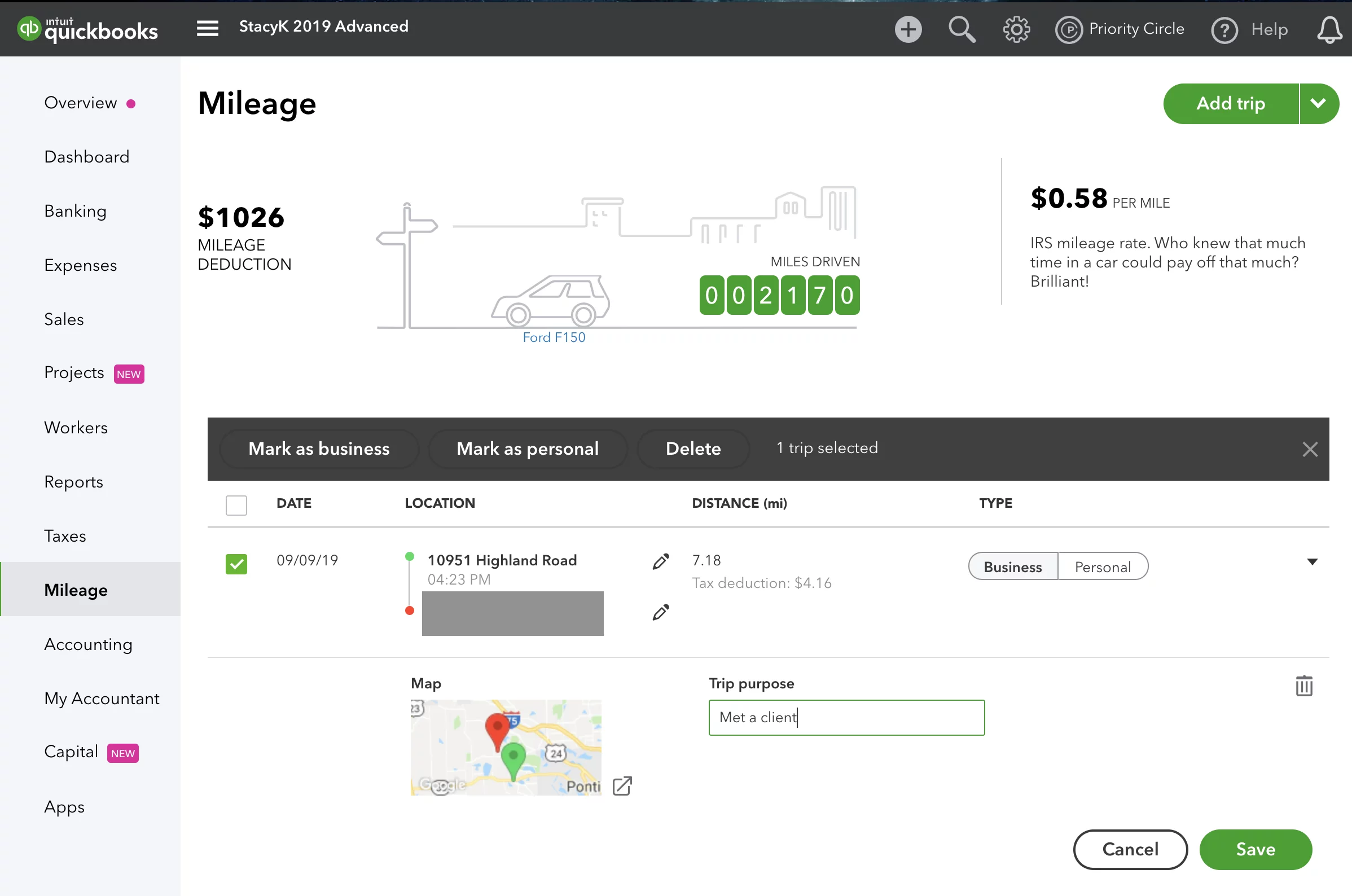
Task: Open Projects from sidebar
Action: coord(74,372)
